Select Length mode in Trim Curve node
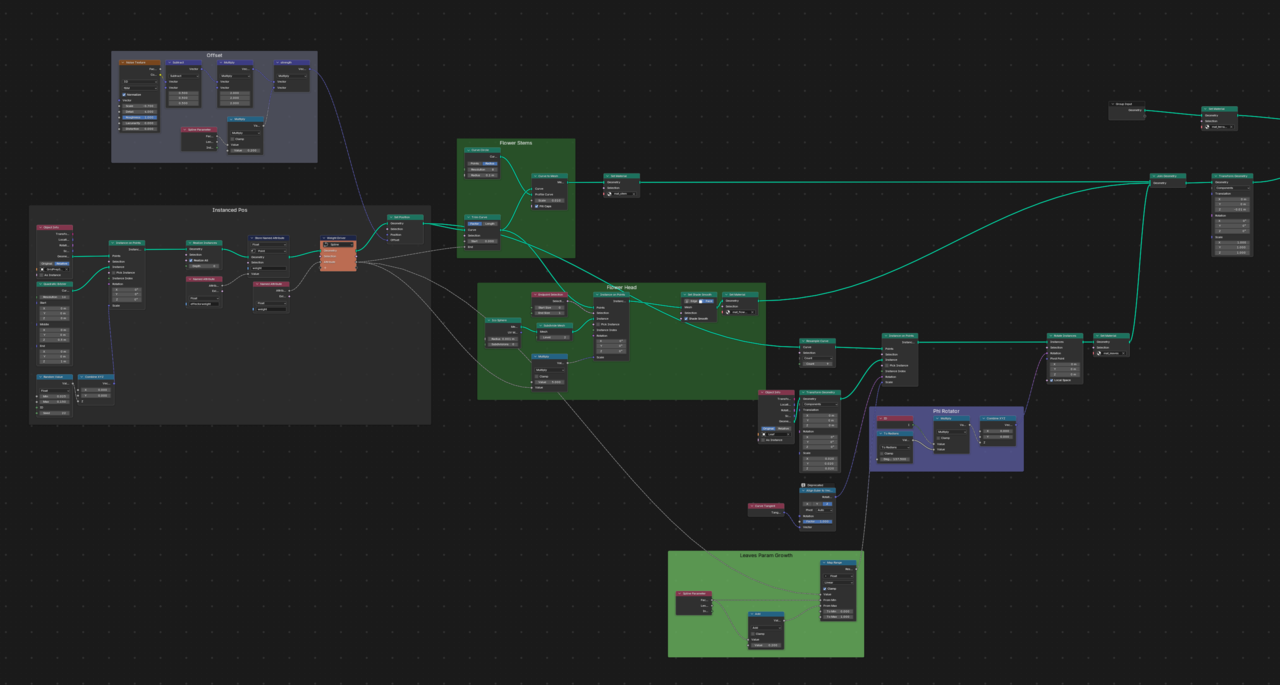Viewport: 1280px width, 685px height. tap(490, 224)
